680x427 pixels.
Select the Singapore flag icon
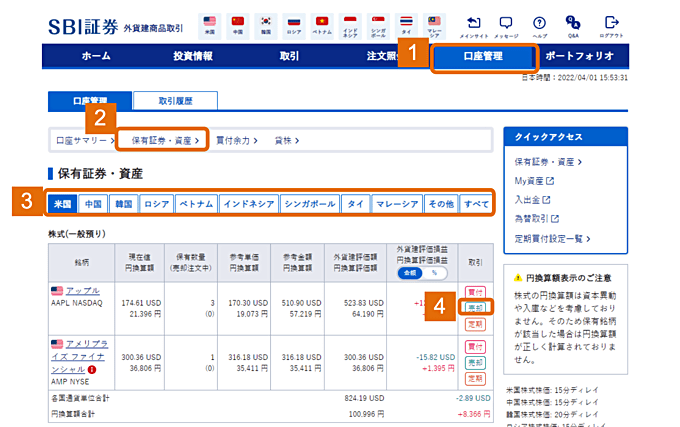pos(378,26)
